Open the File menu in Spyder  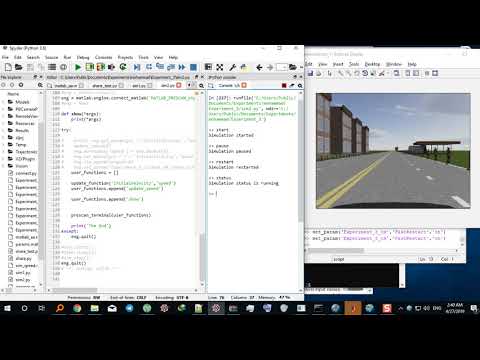[5, 57]
